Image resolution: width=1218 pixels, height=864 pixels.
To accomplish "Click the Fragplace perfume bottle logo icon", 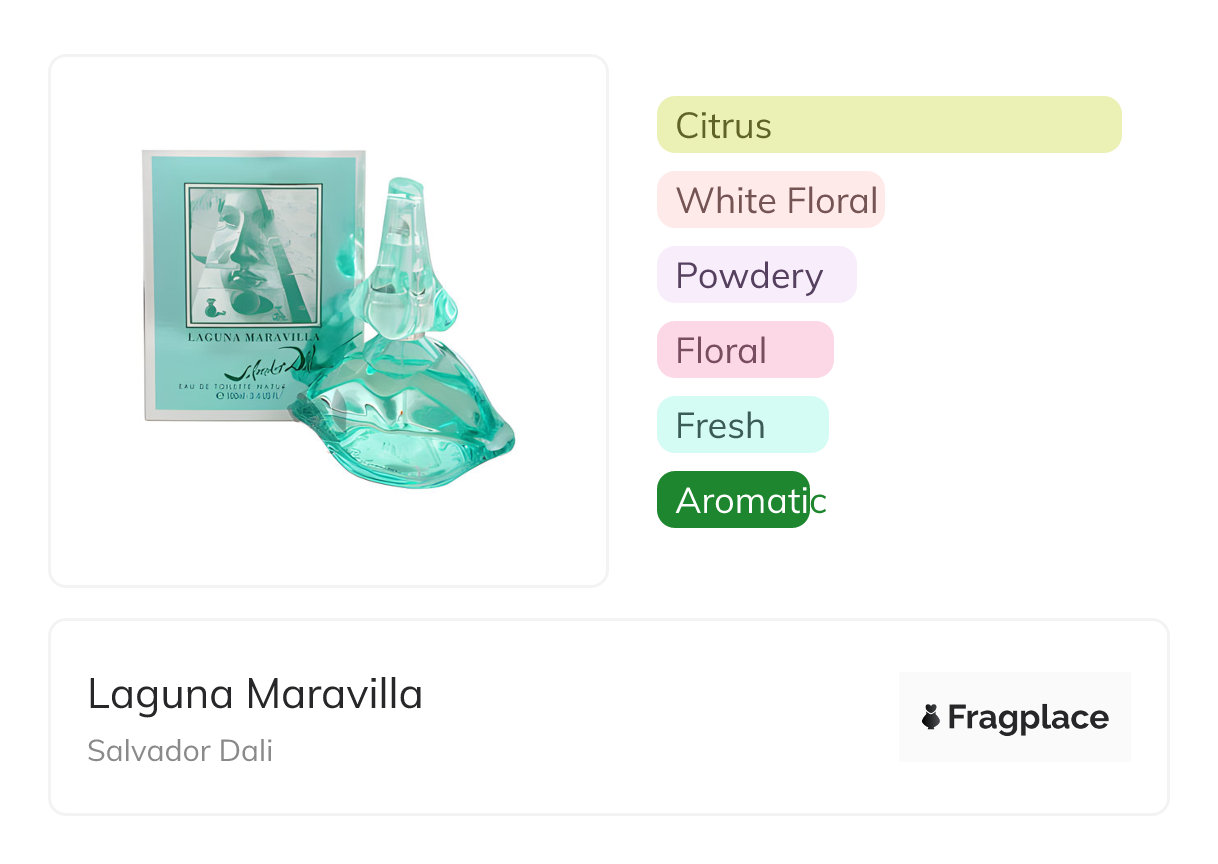I will [x=931, y=717].
